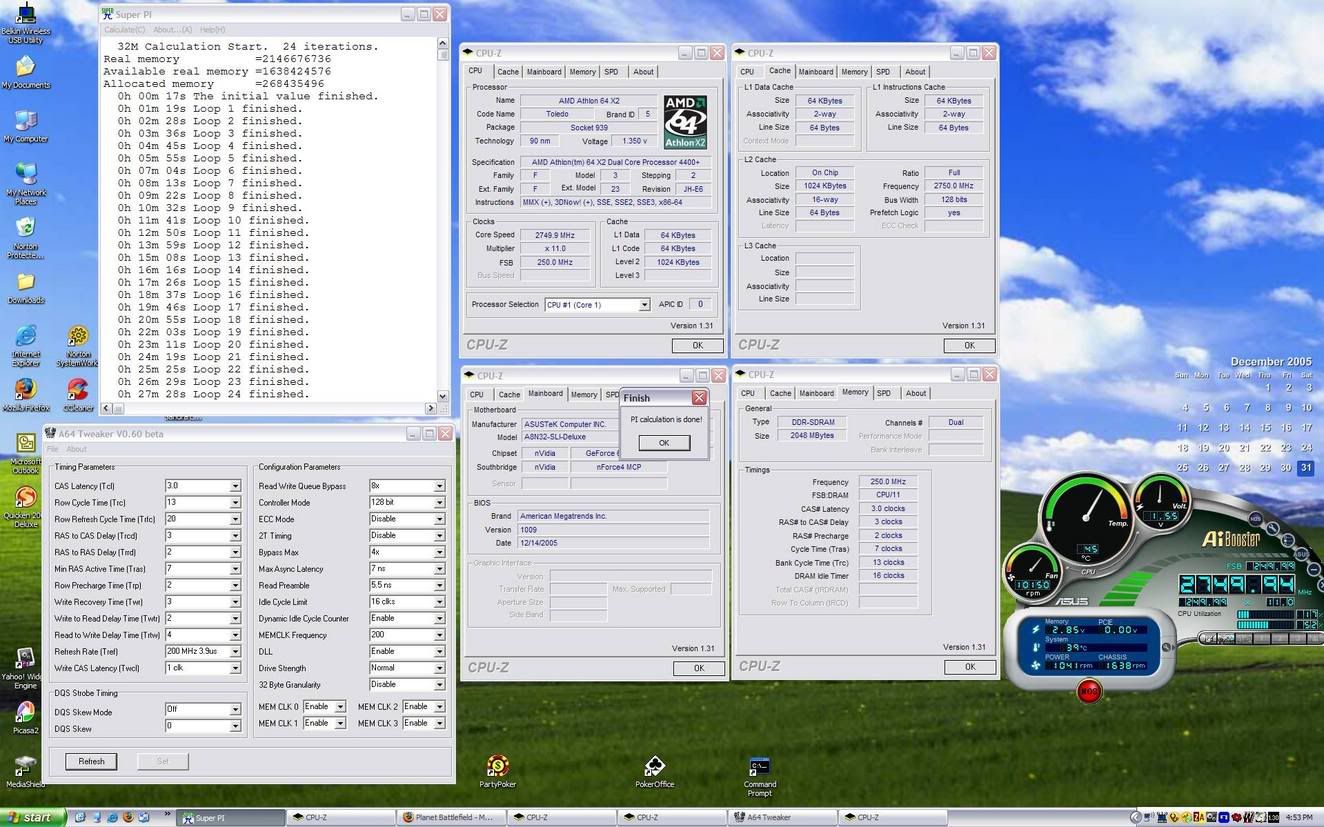The width and height of the screenshot is (1324, 827).
Task: Select December 31 on desktop calendar
Action: [x=1306, y=468]
